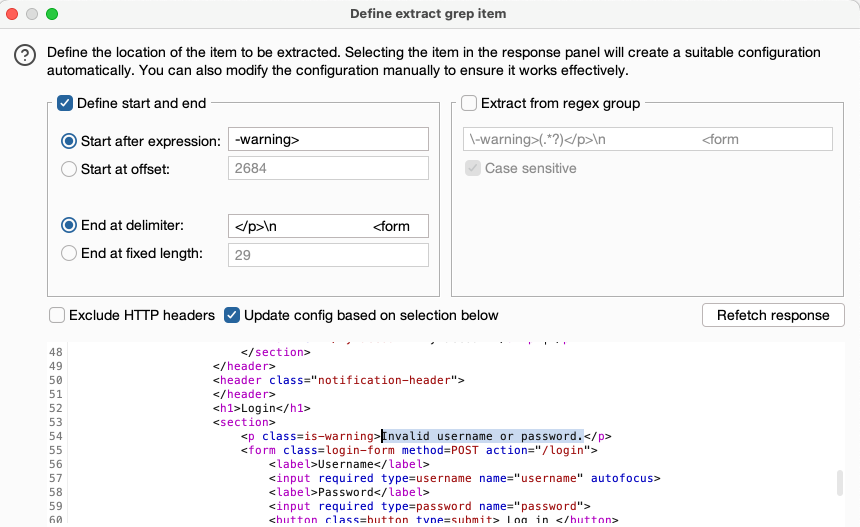Select Start after expression radio button

tap(69, 141)
